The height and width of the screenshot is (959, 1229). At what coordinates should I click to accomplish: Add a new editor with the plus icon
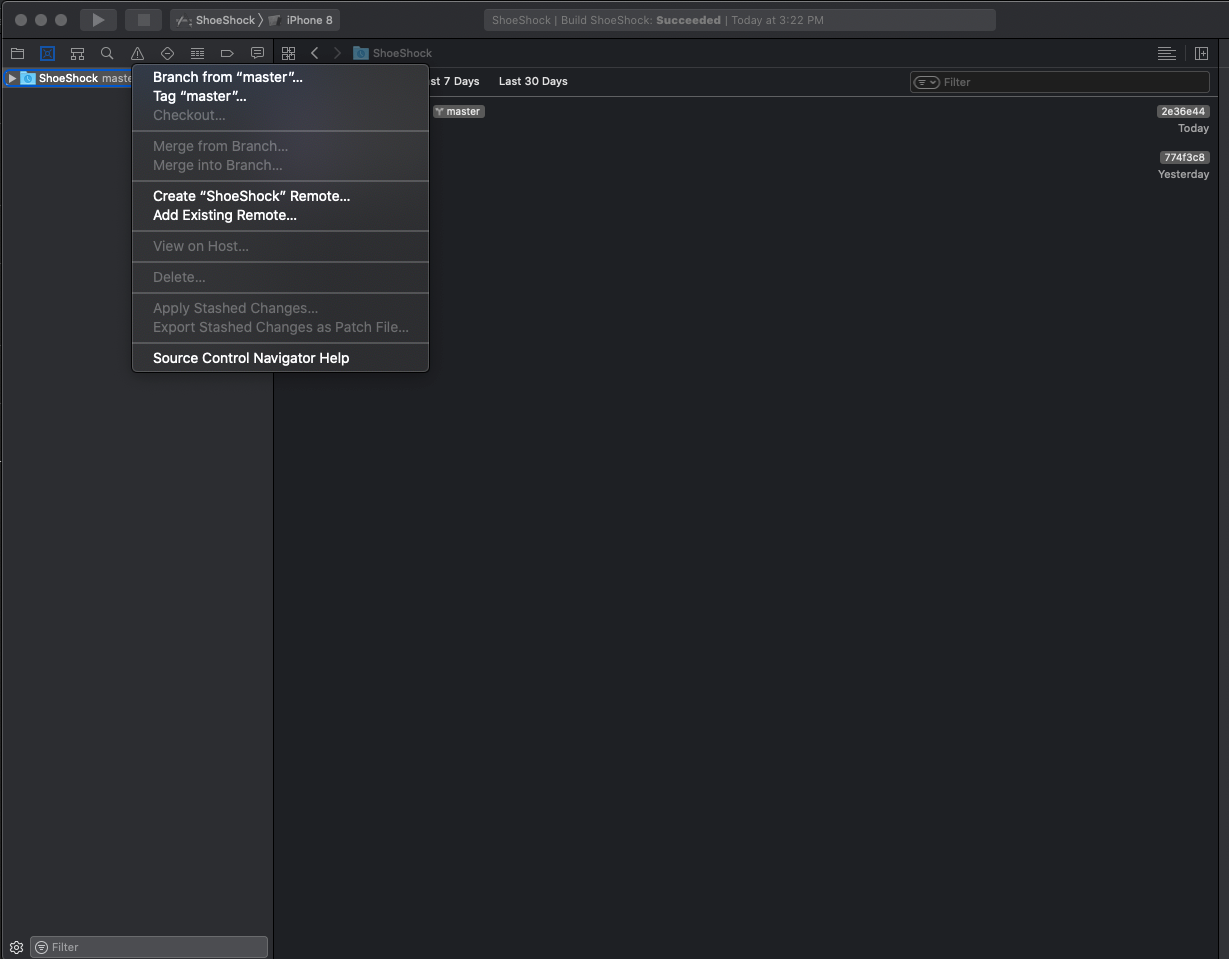(x=1201, y=53)
